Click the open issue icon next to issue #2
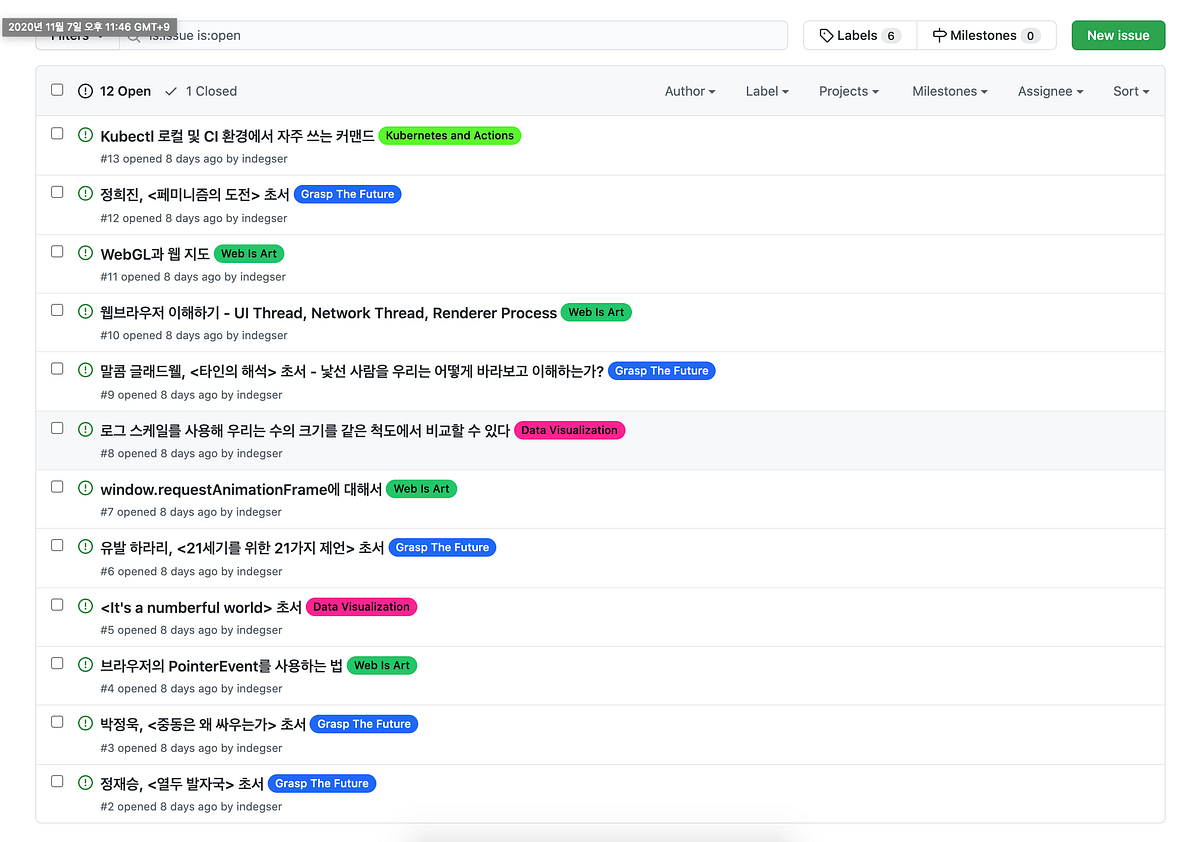Image resolution: width=1200 pixels, height=842 pixels. click(x=85, y=782)
